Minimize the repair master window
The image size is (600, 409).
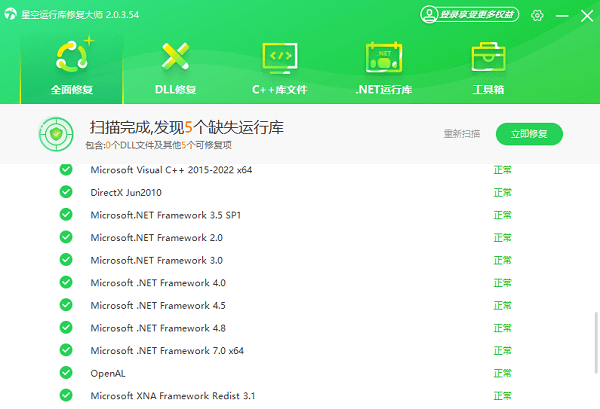(562, 16)
